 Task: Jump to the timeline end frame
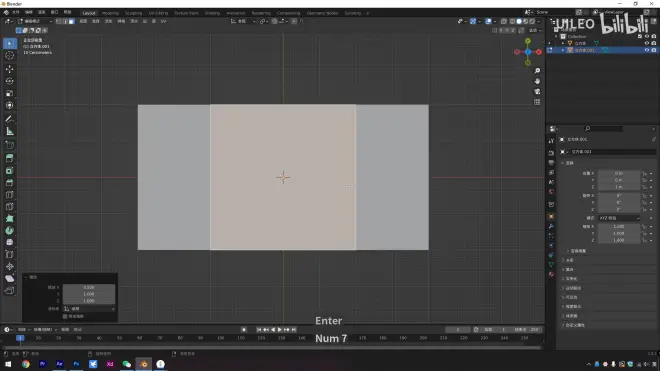pos(294,330)
